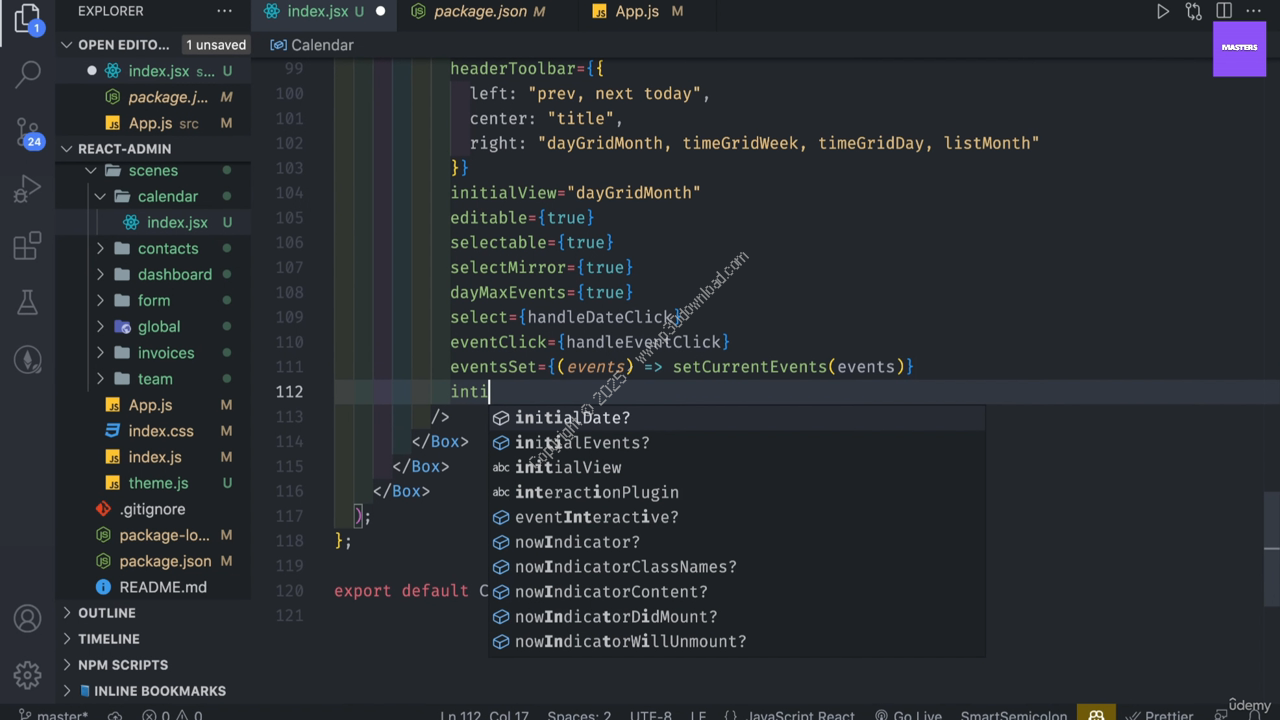Collapse the scenes folder
The height and width of the screenshot is (720, 1280).
pos(152,171)
